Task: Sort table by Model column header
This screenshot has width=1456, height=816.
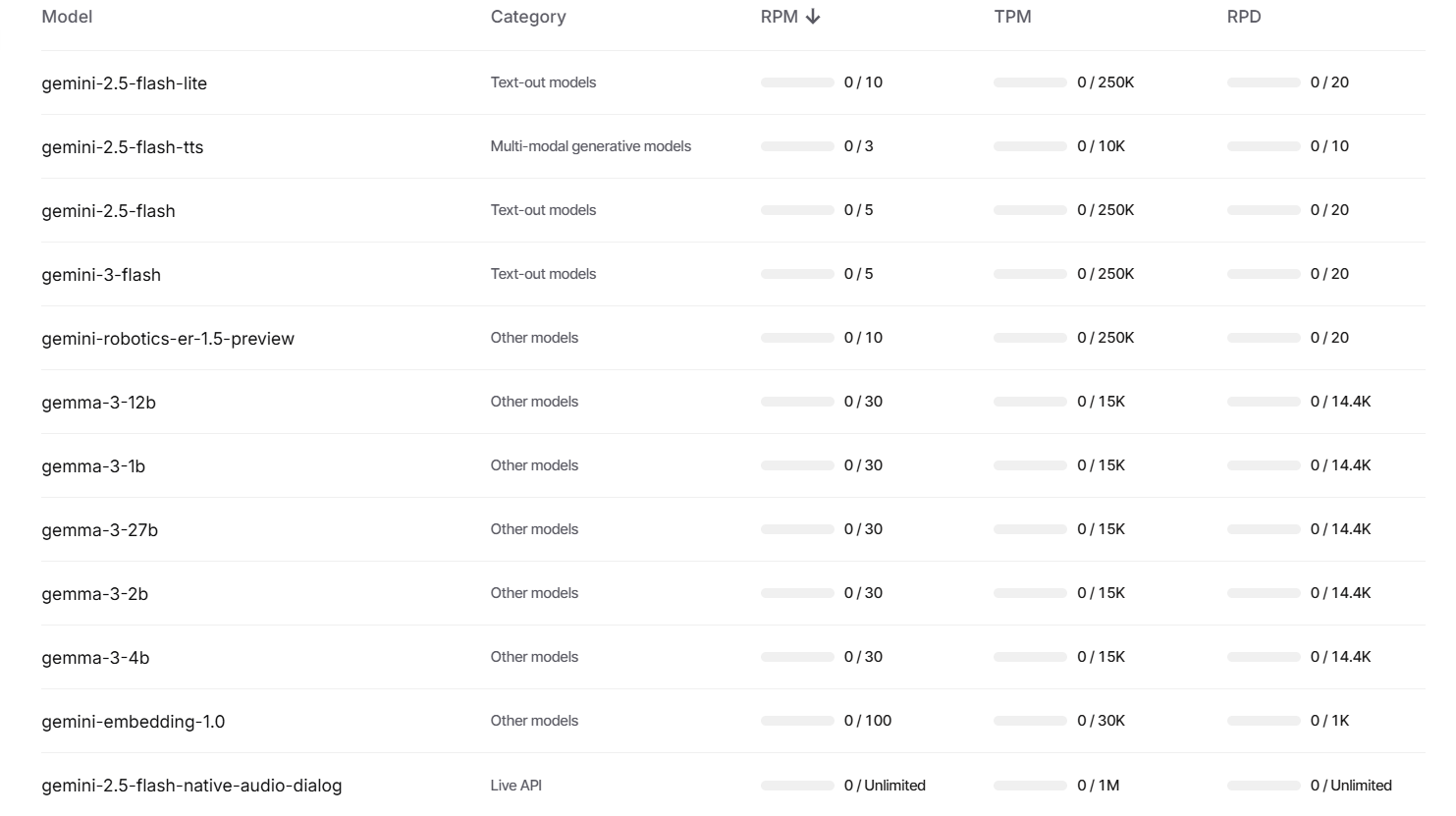Action: coord(67,17)
